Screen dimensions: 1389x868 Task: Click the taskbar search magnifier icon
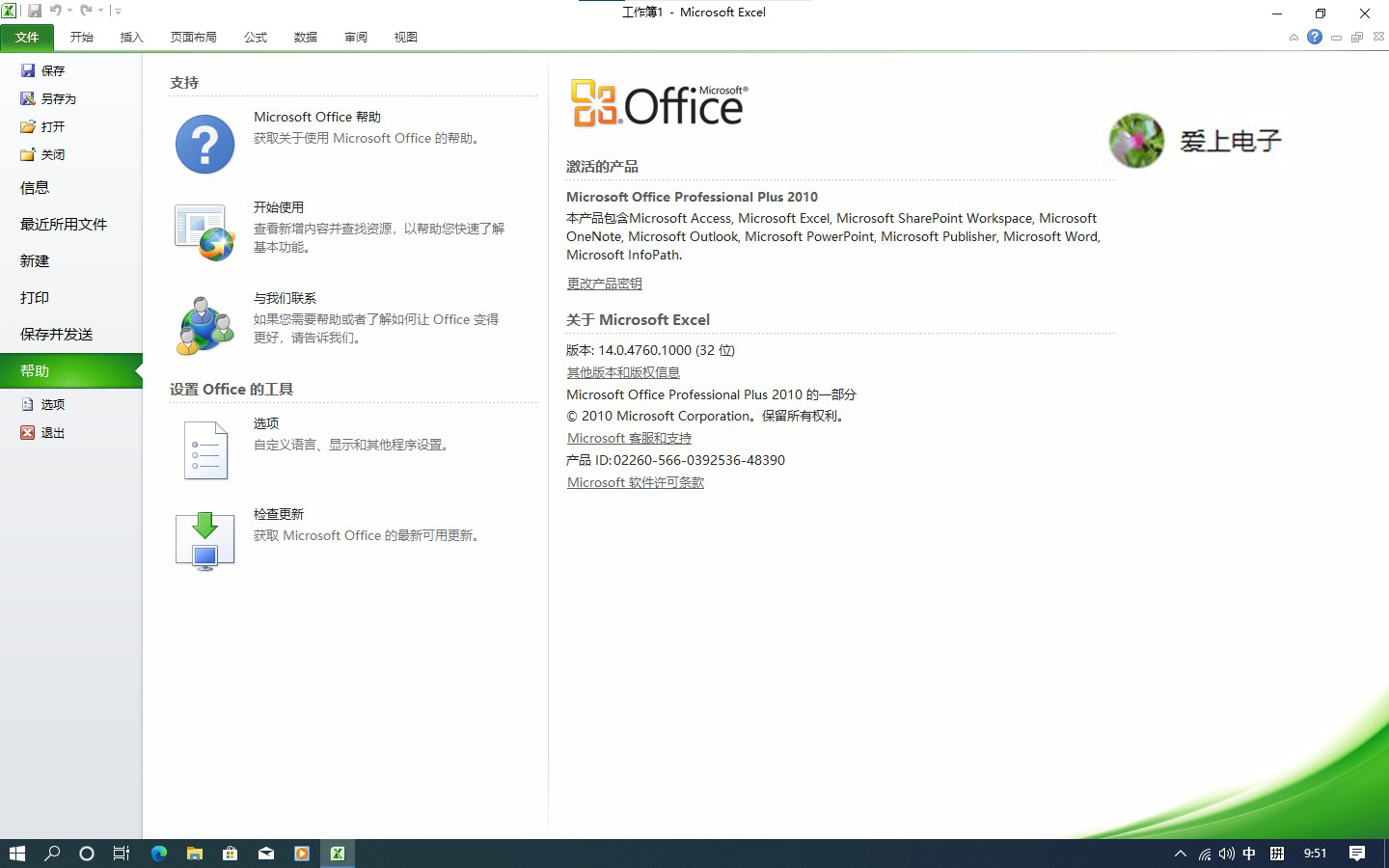(52, 854)
